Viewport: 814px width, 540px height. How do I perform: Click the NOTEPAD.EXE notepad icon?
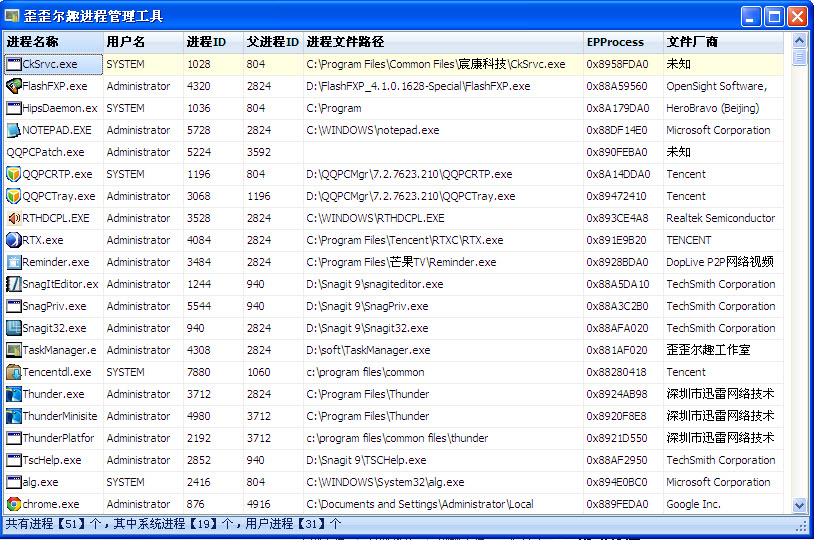[13, 130]
